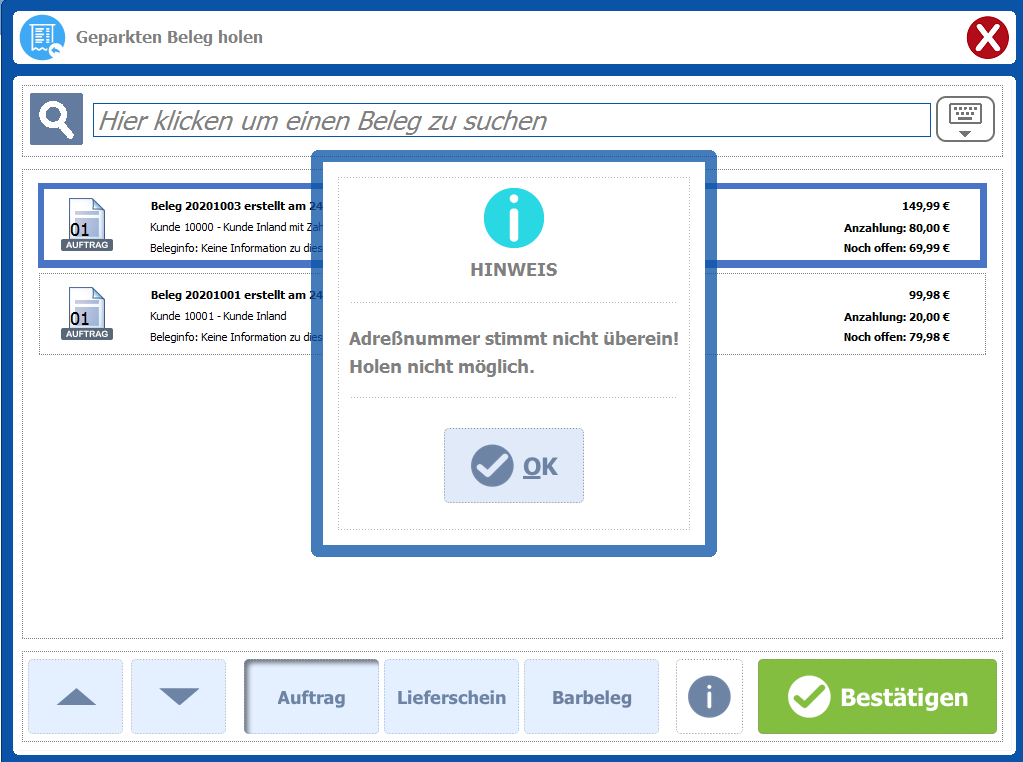This screenshot has width=1023, height=762.
Task: Switch to the Auftrag filter
Action: pyautogui.click(x=311, y=697)
